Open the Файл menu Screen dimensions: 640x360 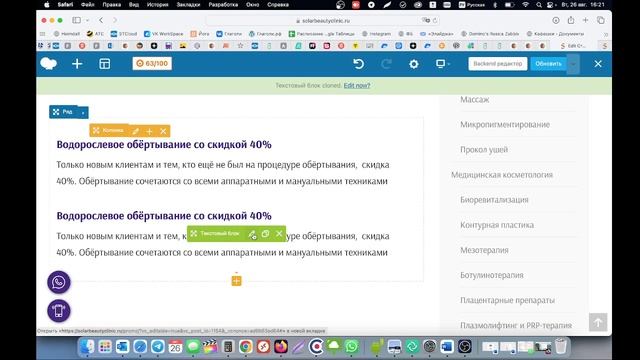pyautogui.click(x=87, y=5)
